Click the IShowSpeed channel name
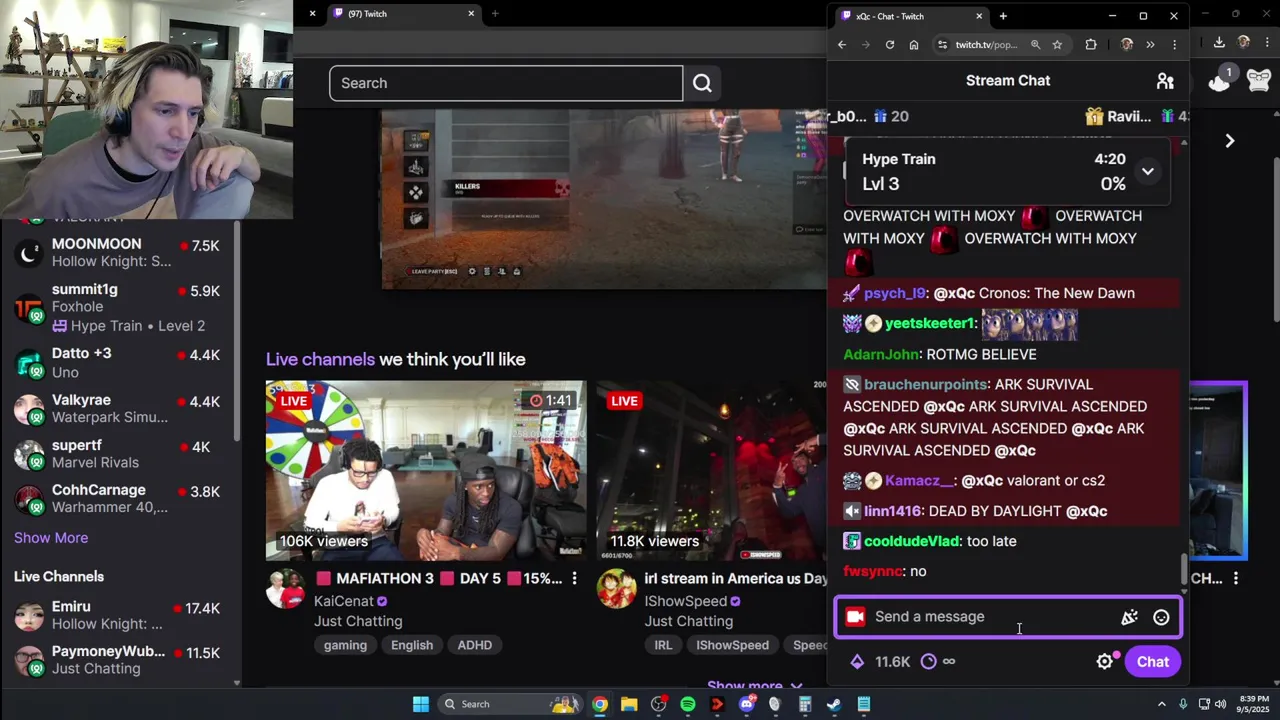Image resolution: width=1280 pixels, height=720 pixels. pos(685,601)
